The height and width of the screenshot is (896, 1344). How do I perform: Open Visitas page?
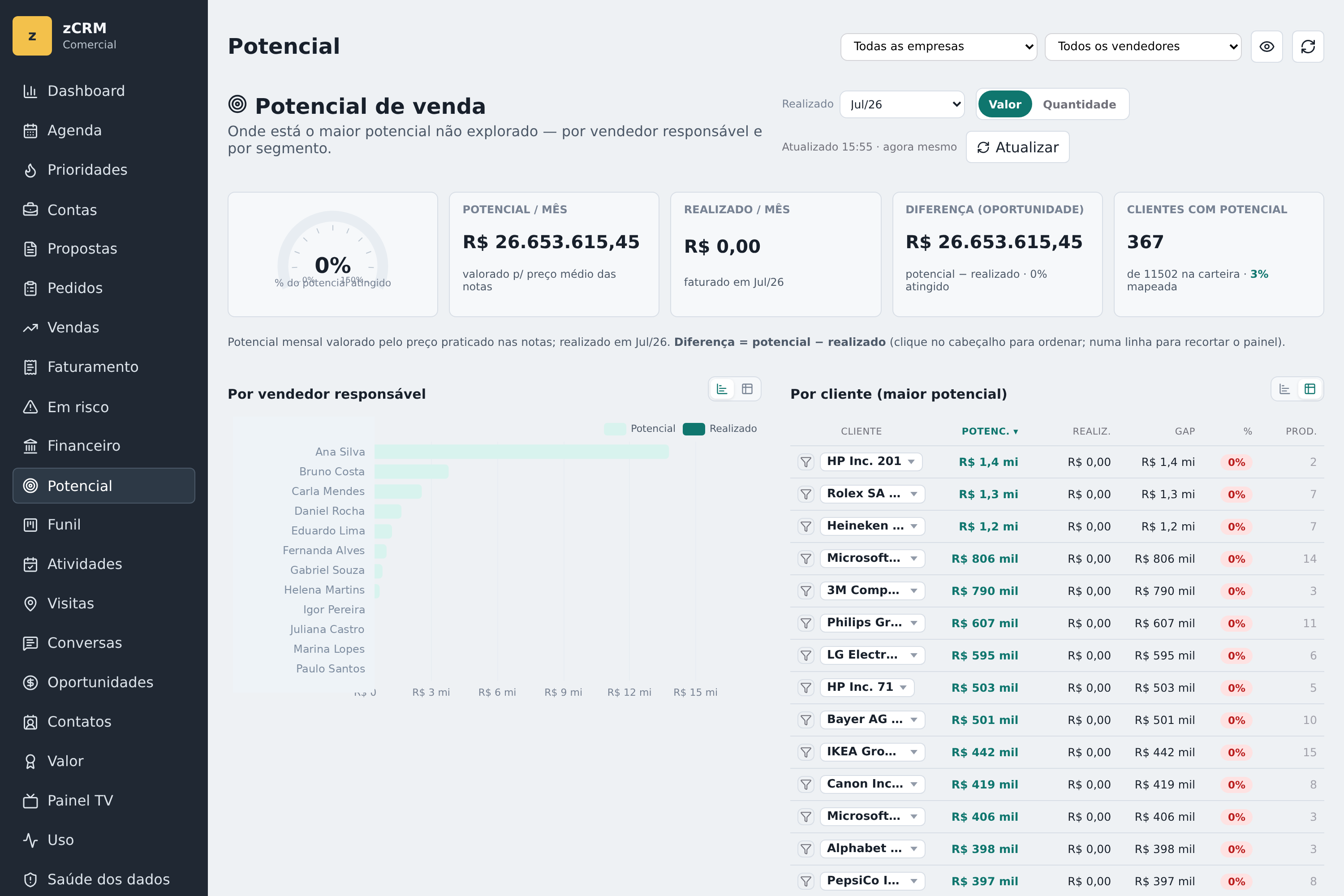click(103, 603)
